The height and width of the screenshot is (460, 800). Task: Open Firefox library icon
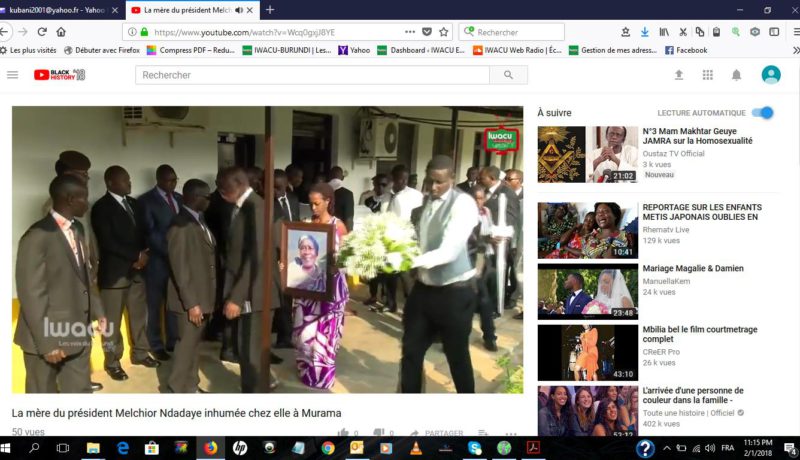click(x=664, y=32)
